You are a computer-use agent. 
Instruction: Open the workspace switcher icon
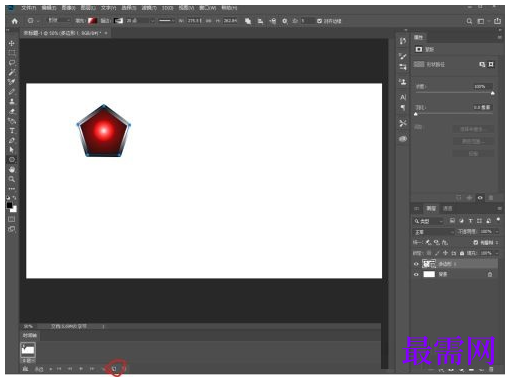click(x=481, y=21)
